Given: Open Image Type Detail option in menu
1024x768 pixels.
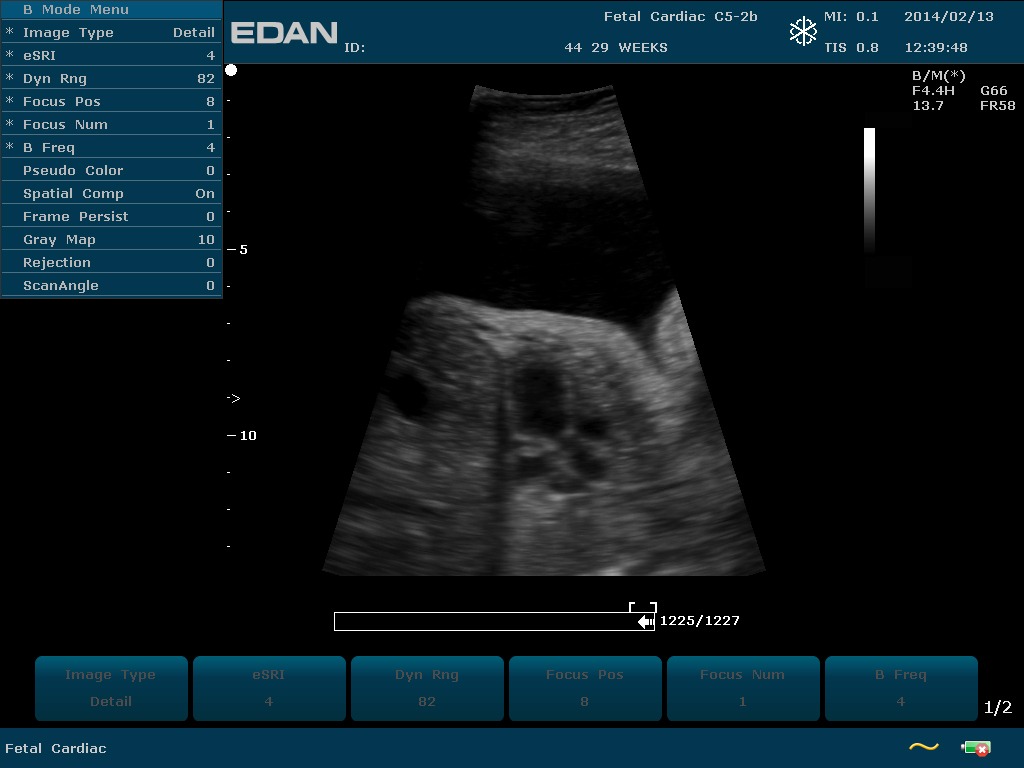Looking at the screenshot, I should coord(111,33).
